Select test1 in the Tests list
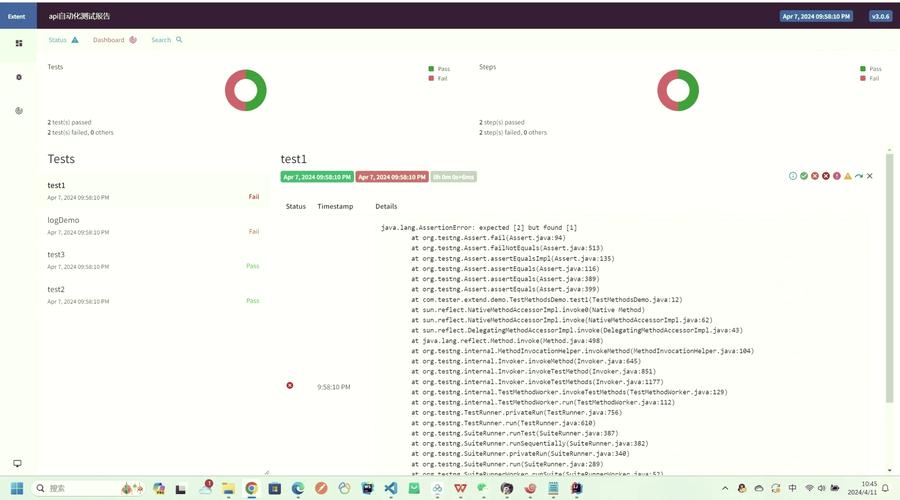The image size is (900, 500). (x=153, y=191)
